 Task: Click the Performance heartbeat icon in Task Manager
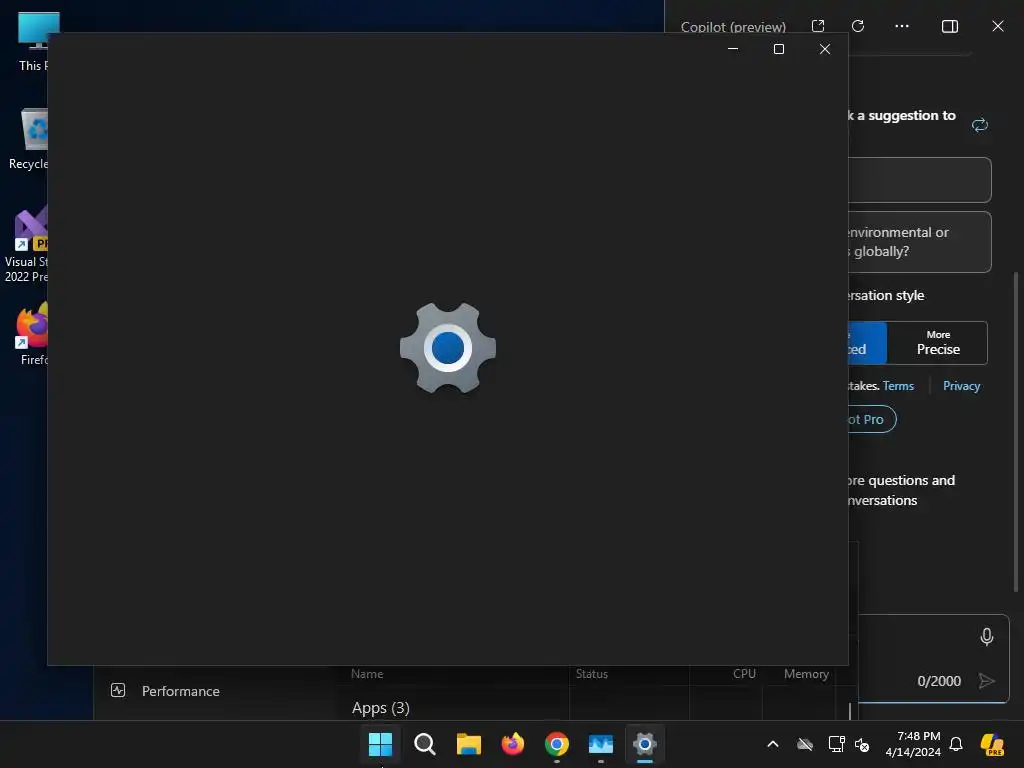coord(118,690)
